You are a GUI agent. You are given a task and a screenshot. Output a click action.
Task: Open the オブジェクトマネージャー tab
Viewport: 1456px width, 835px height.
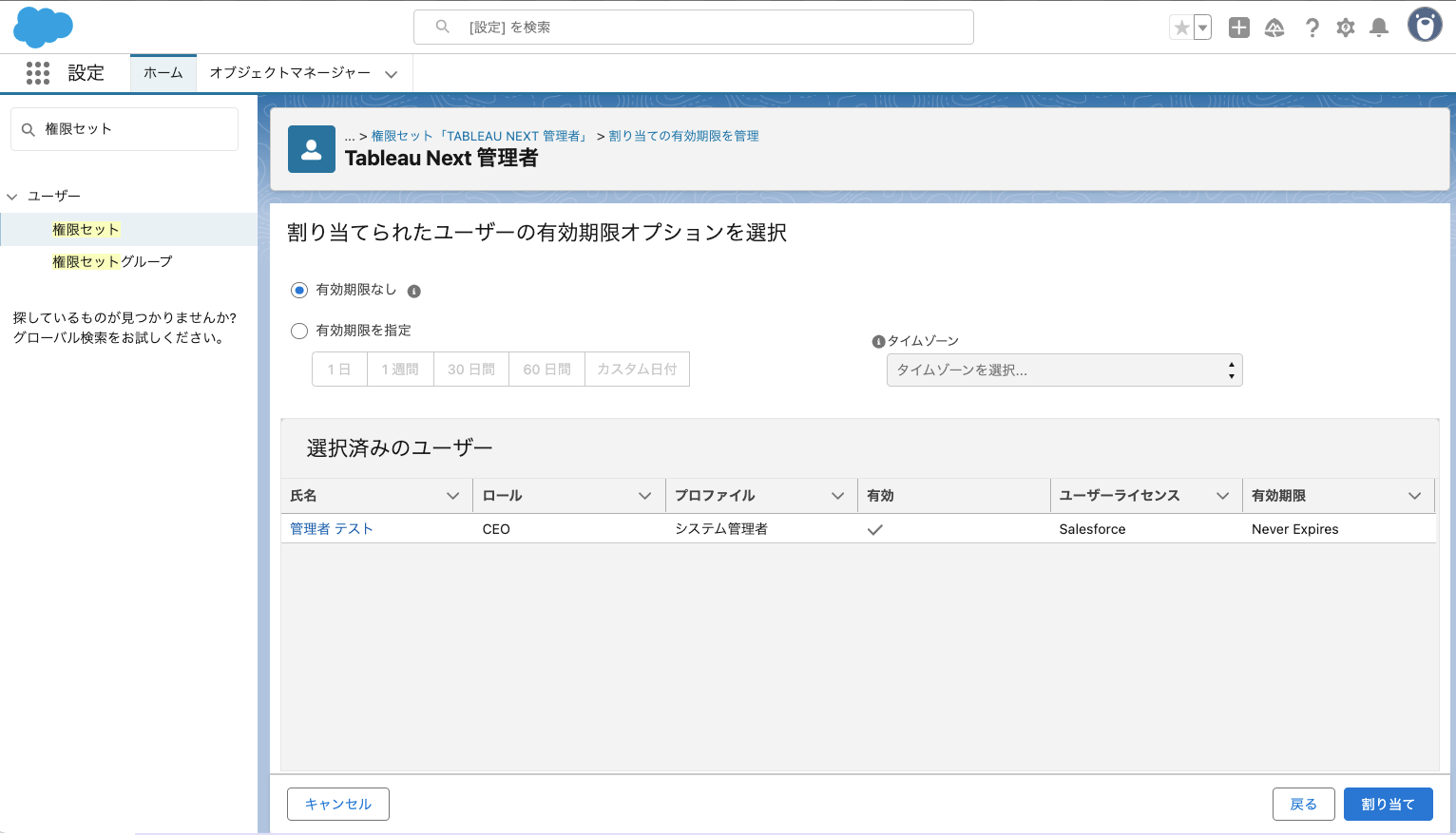[x=290, y=73]
